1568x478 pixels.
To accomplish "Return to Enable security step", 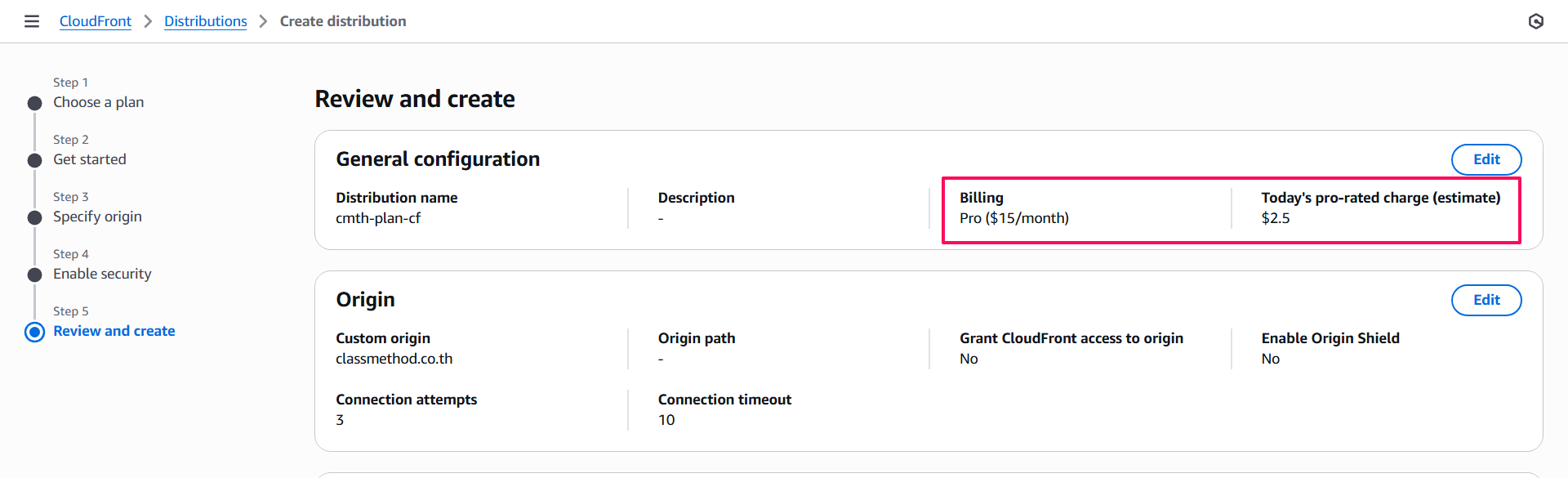I will click(x=102, y=274).
